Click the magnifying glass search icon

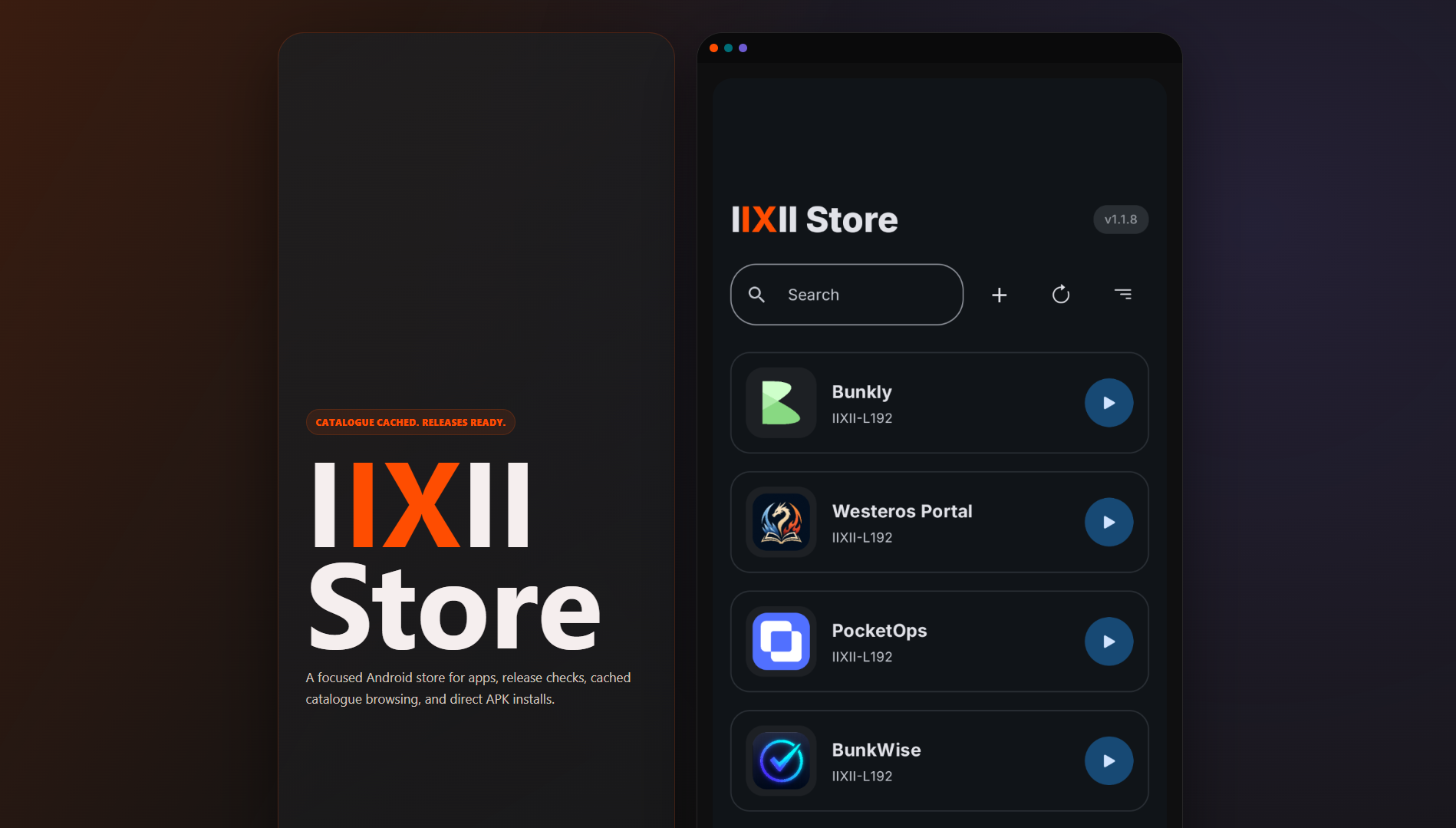pyautogui.click(x=756, y=295)
